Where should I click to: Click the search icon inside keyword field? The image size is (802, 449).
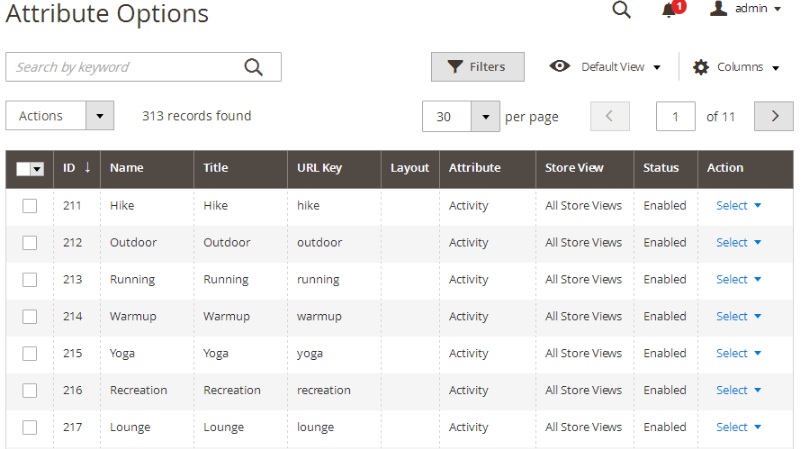pyautogui.click(x=253, y=67)
